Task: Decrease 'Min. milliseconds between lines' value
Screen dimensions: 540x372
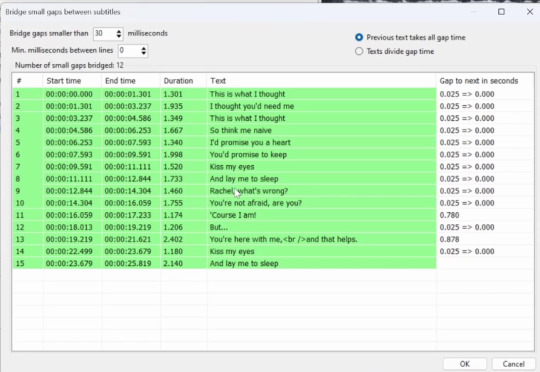Action: tap(144, 53)
